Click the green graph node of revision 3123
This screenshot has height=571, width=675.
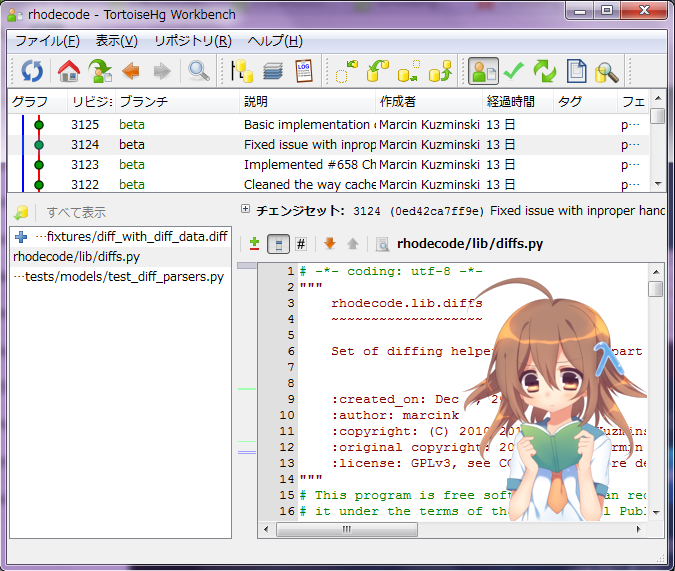[39, 164]
